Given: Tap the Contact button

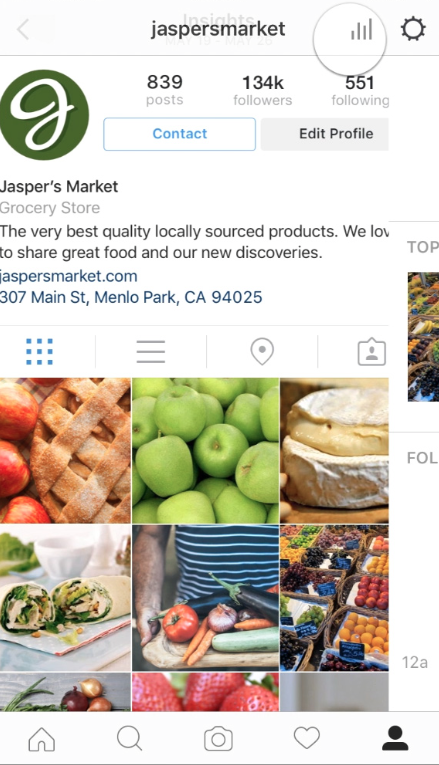Looking at the screenshot, I should click(180, 134).
